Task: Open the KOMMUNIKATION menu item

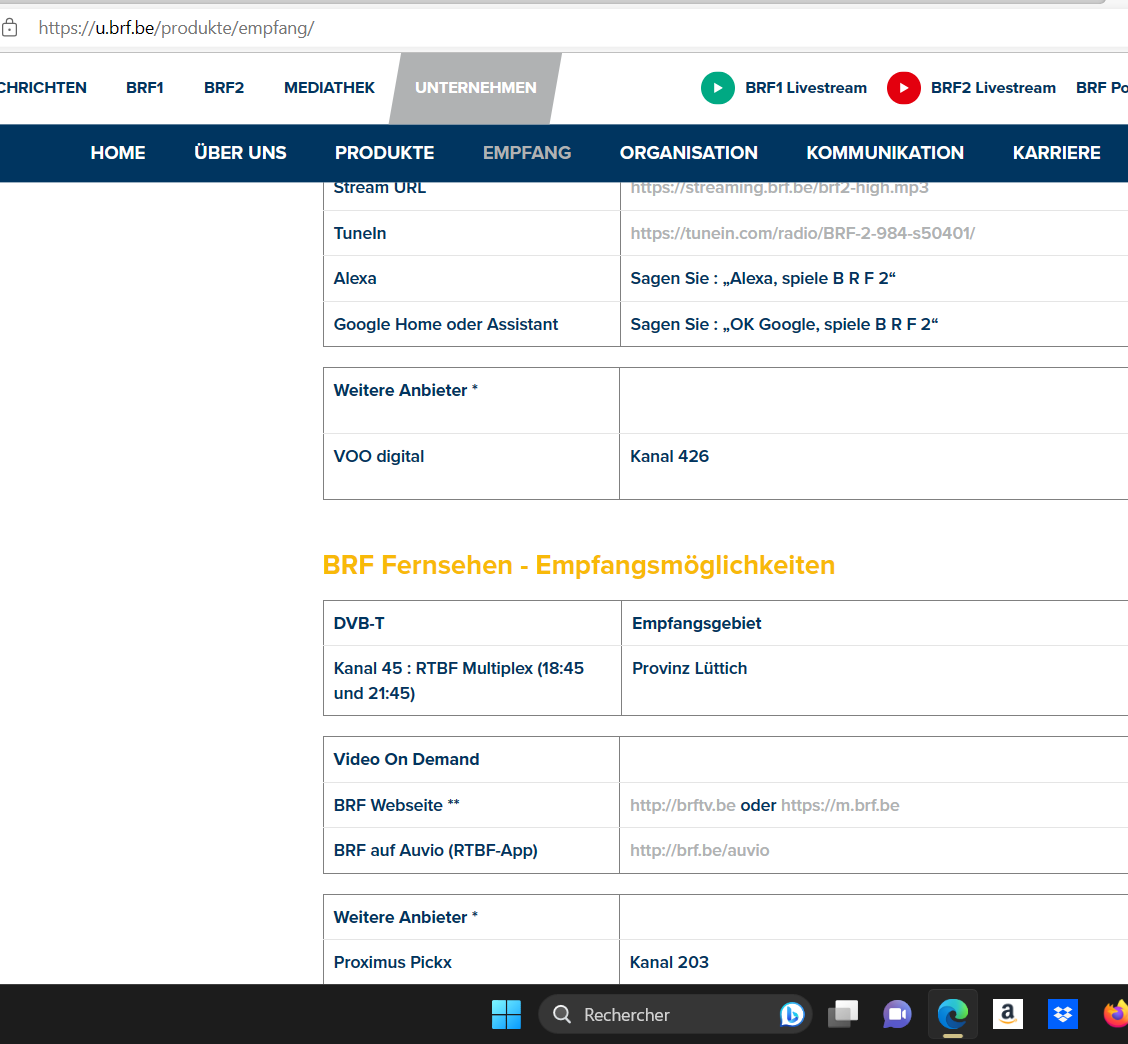Action: coord(885,153)
